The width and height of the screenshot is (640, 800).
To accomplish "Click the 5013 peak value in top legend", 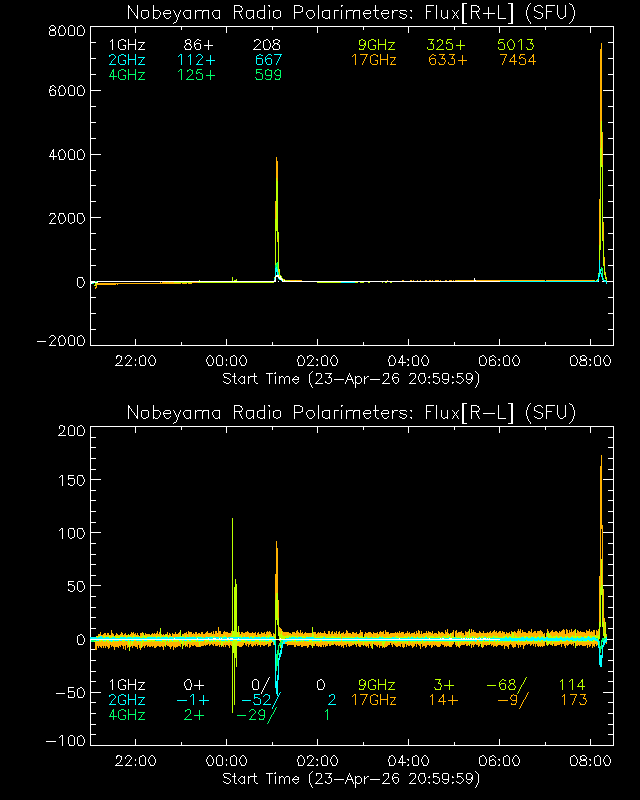I will tap(516, 46).
